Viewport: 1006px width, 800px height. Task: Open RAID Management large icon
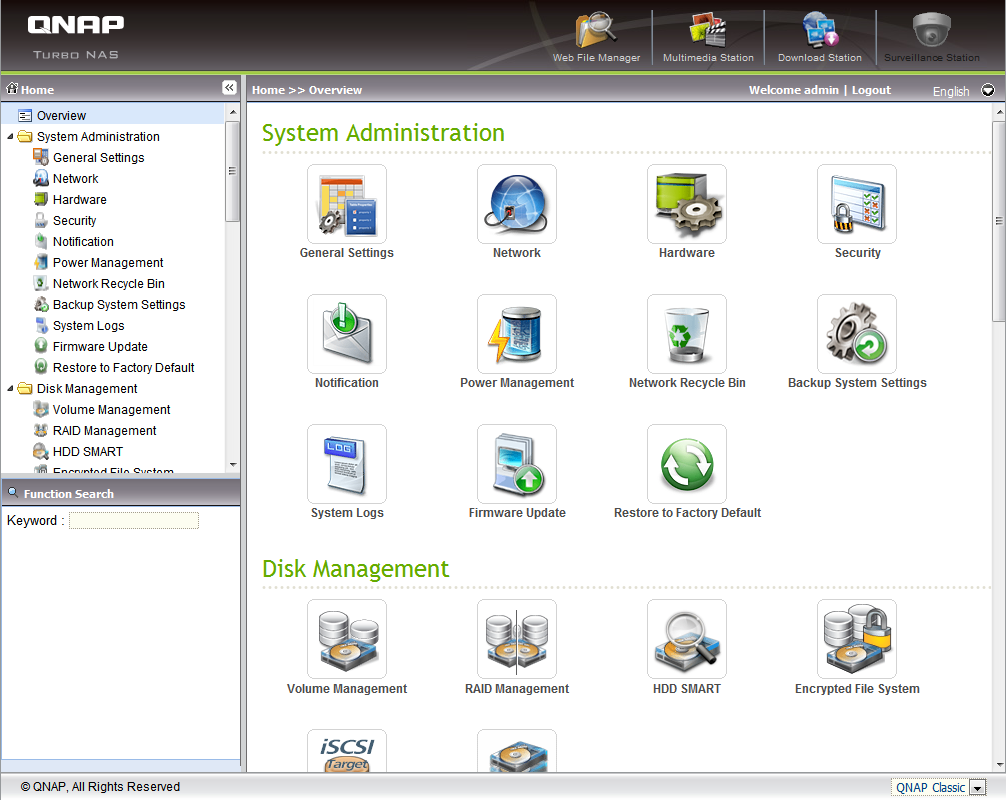tap(516, 639)
